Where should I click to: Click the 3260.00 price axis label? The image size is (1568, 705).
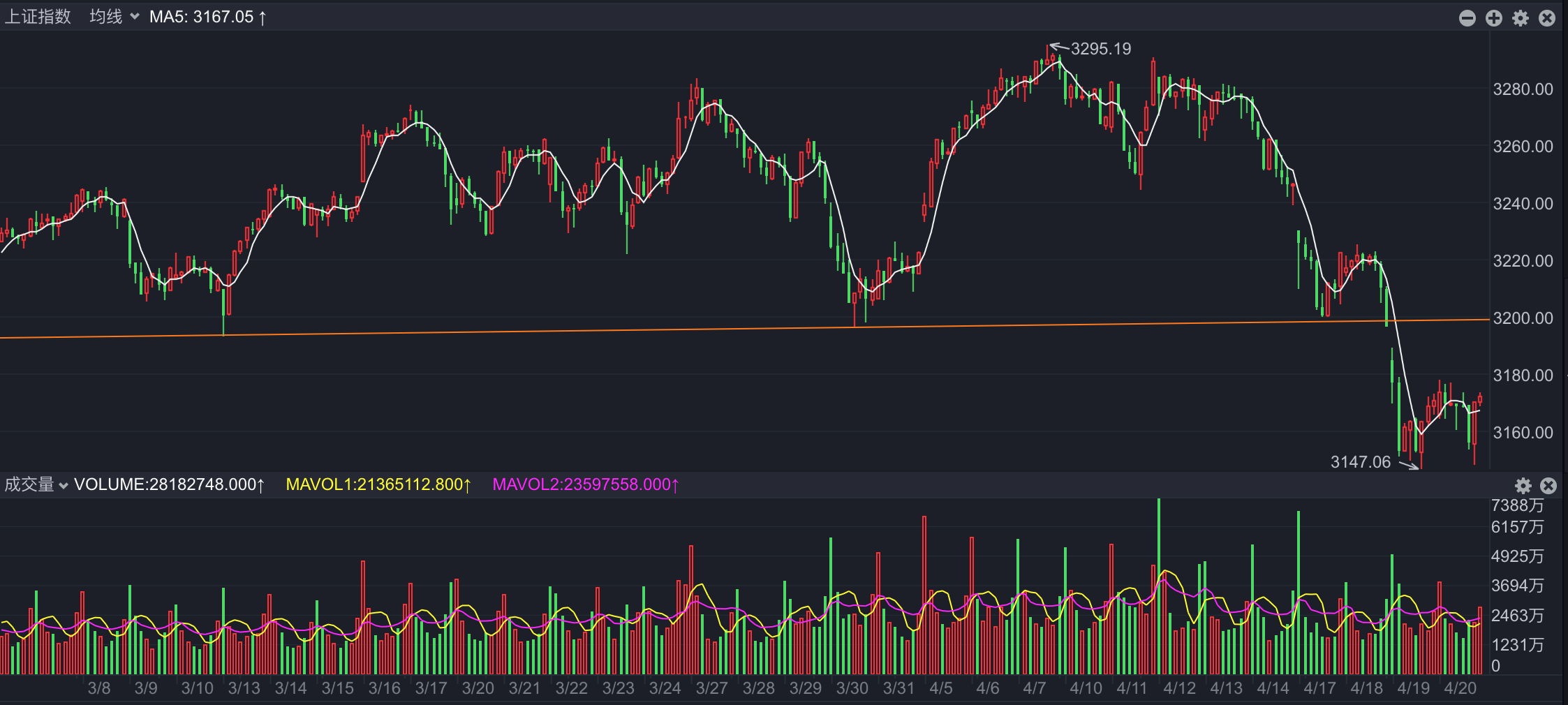[x=1523, y=147]
